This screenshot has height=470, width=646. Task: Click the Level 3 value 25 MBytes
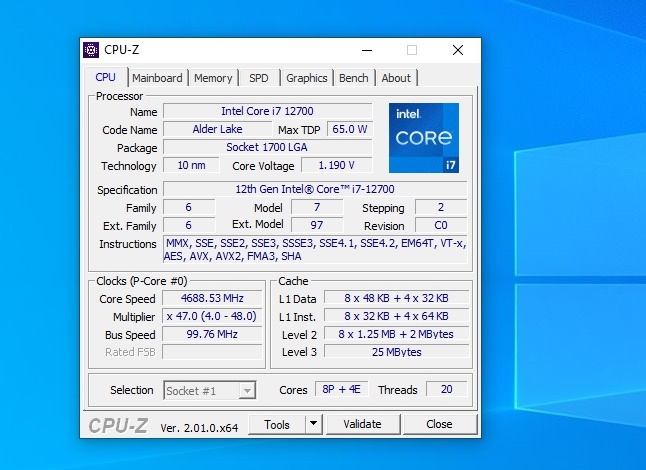point(396,352)
